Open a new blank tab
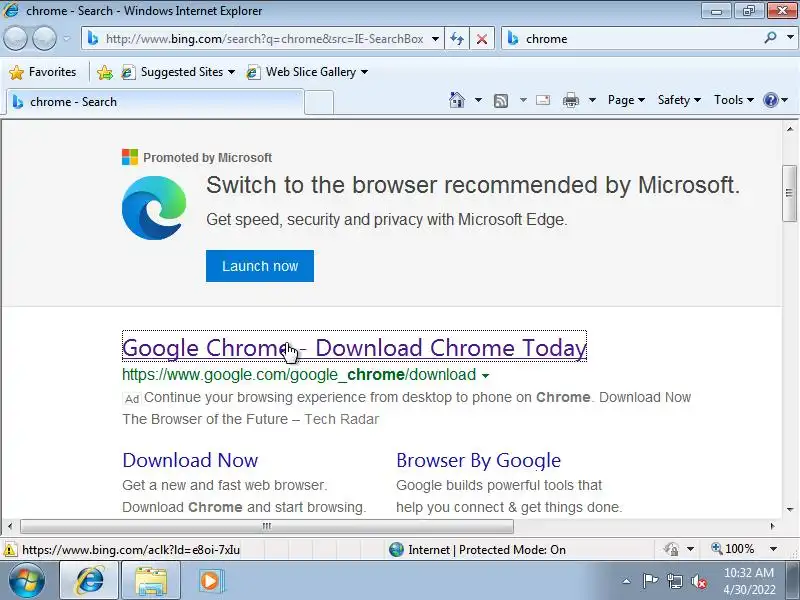Viewport: 800px width, 600px height. click(x=319, y=103)
